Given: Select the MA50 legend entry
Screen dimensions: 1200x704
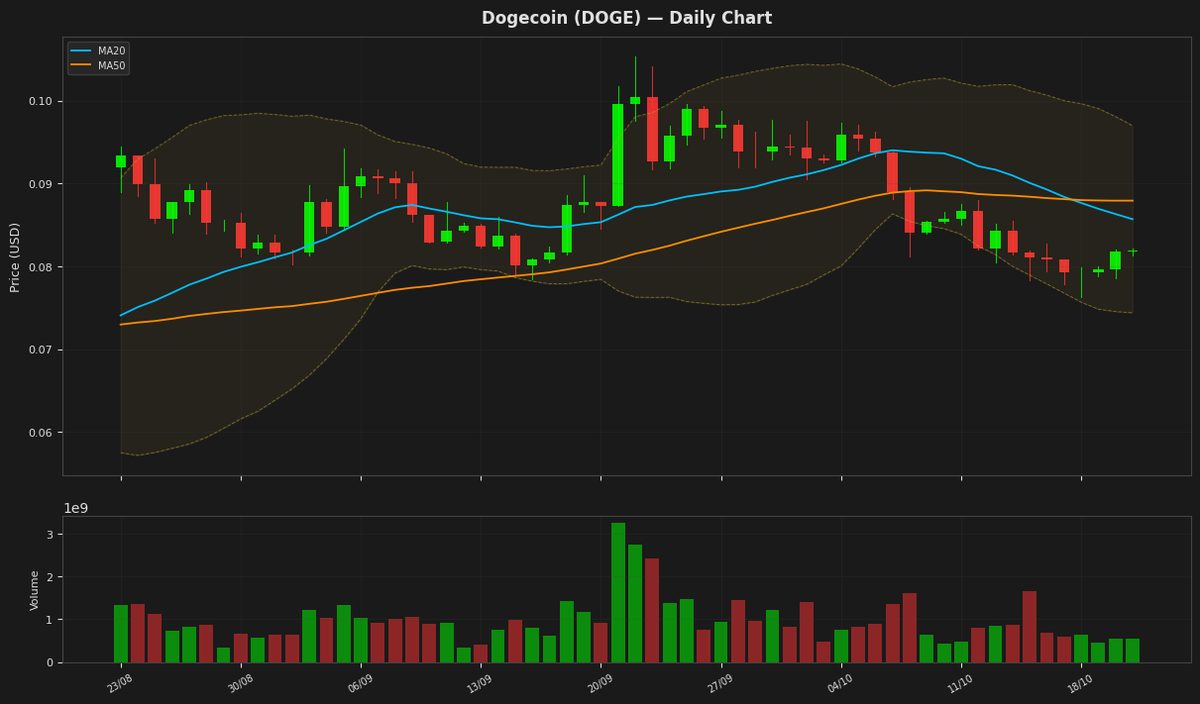Looking at the screenshot, I should tap(98, 65).
